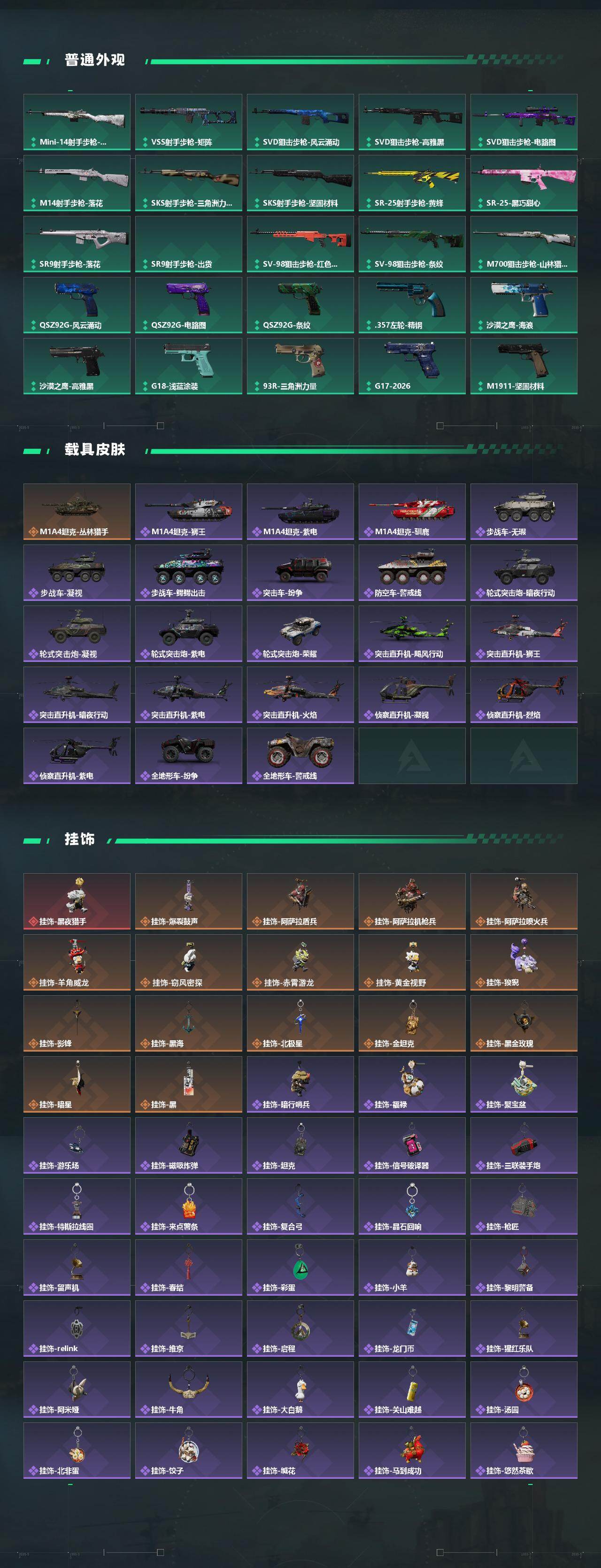The height and width of the screenshot is (1568, 601).
Task: Open the 突击直升机-飓风行动 green helicopter
Action: point(412,634)
